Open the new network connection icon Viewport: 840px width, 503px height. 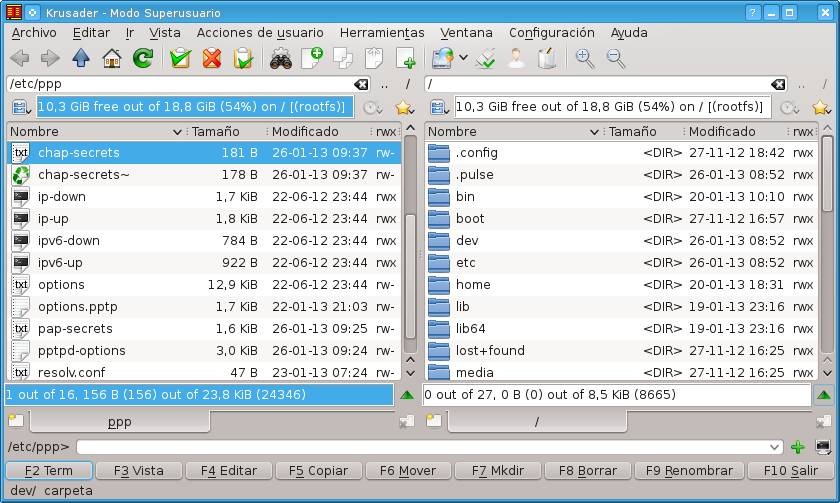[x=443, y=58]
